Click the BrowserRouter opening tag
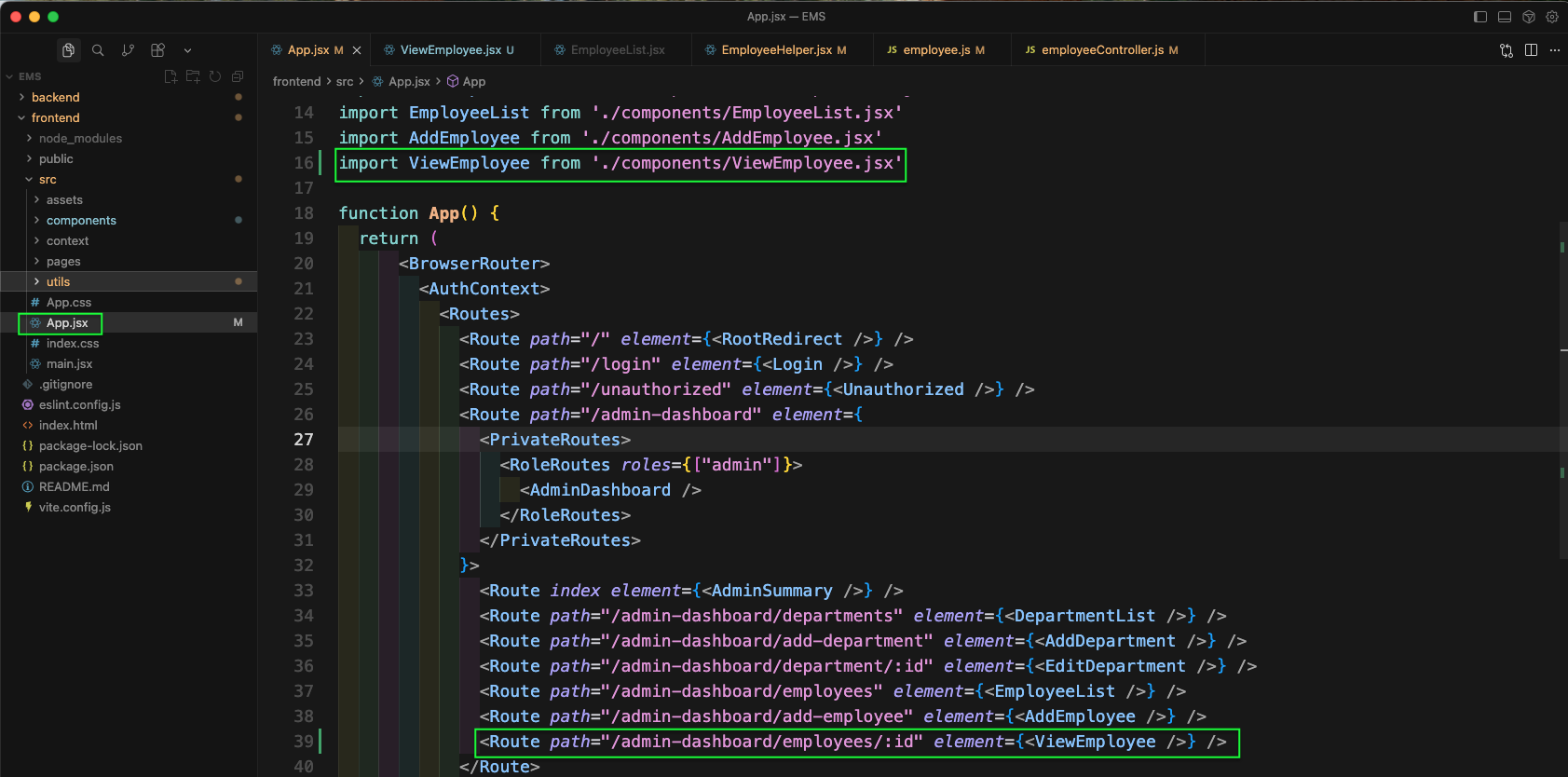Screen dimensions: 1568x777 474,264
